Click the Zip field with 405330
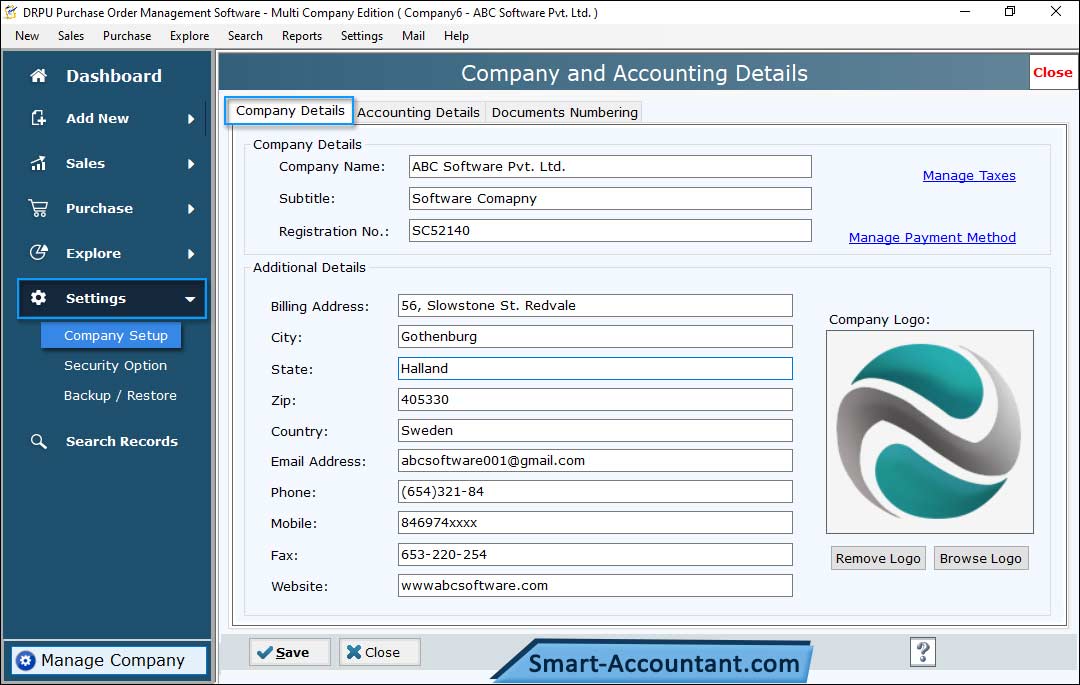1080x685 pixels. (595, 399)
